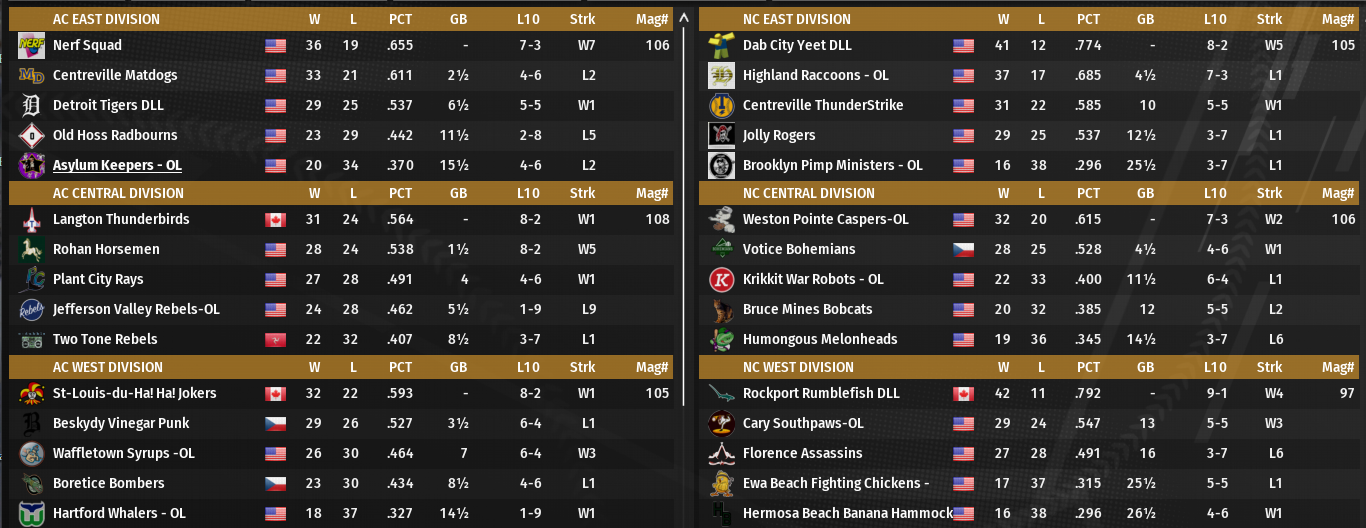Click the Canadian flag beside Langton Thunderbirds

coord(275,220)
